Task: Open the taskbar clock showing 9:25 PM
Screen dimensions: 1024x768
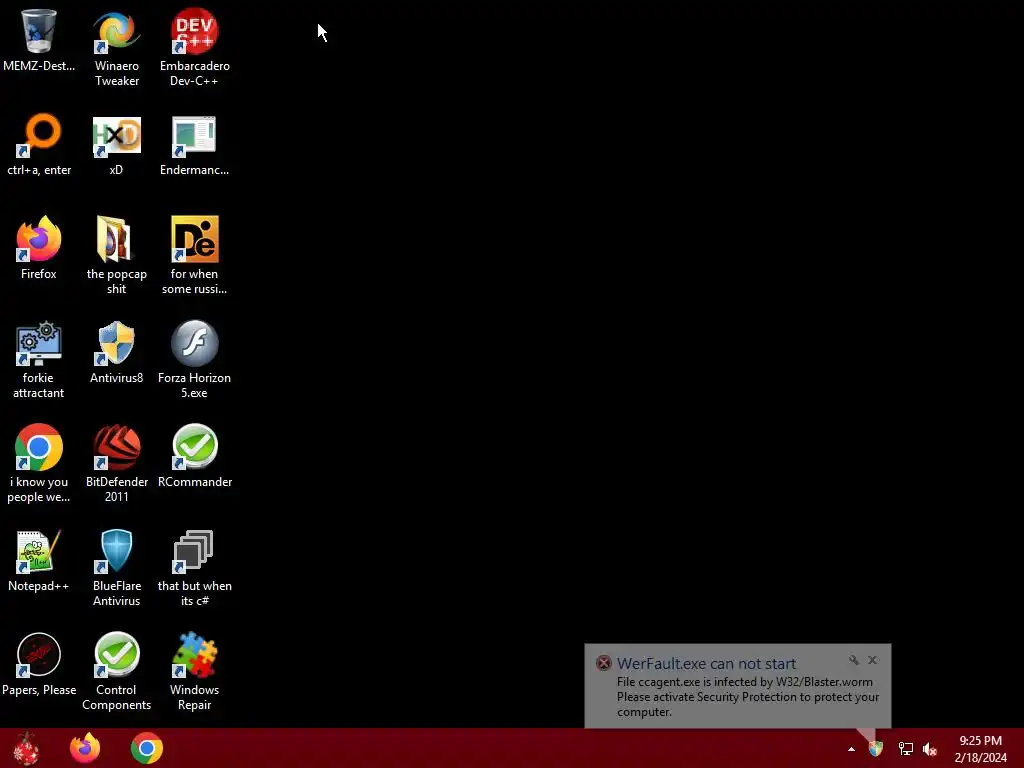Action: pyautogui.click(x=980, y=749)
